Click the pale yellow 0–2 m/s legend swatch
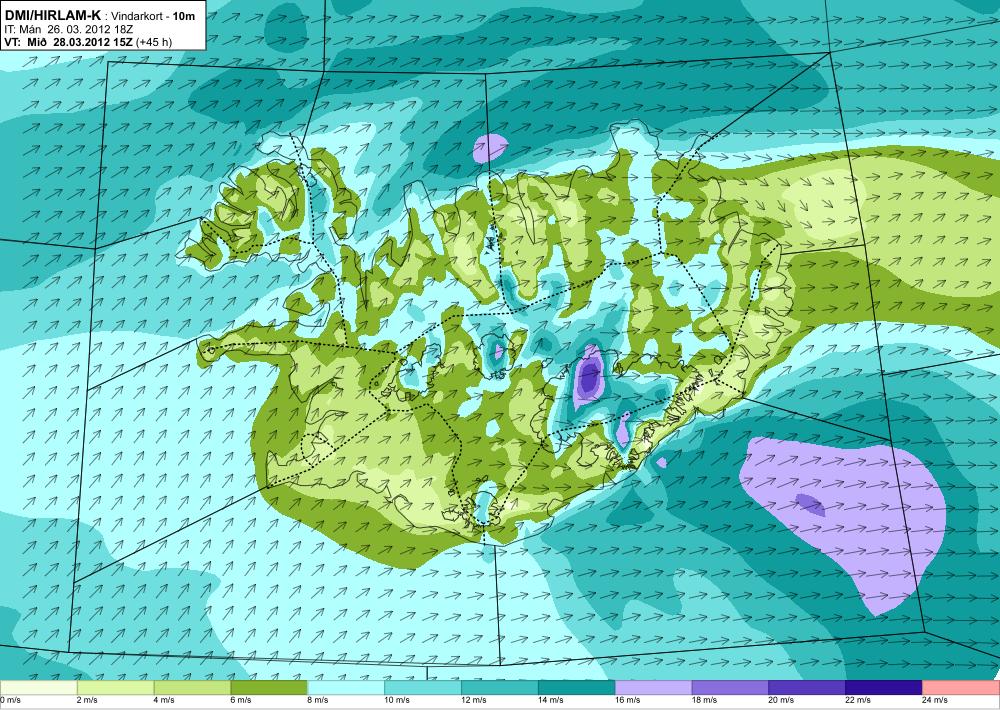1000x710 pixels. pos(38,688)
